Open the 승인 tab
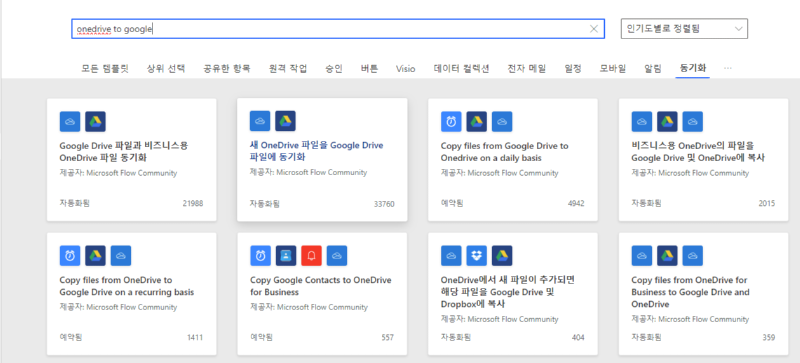Screen dimensions: 800x363 point(334,68)
